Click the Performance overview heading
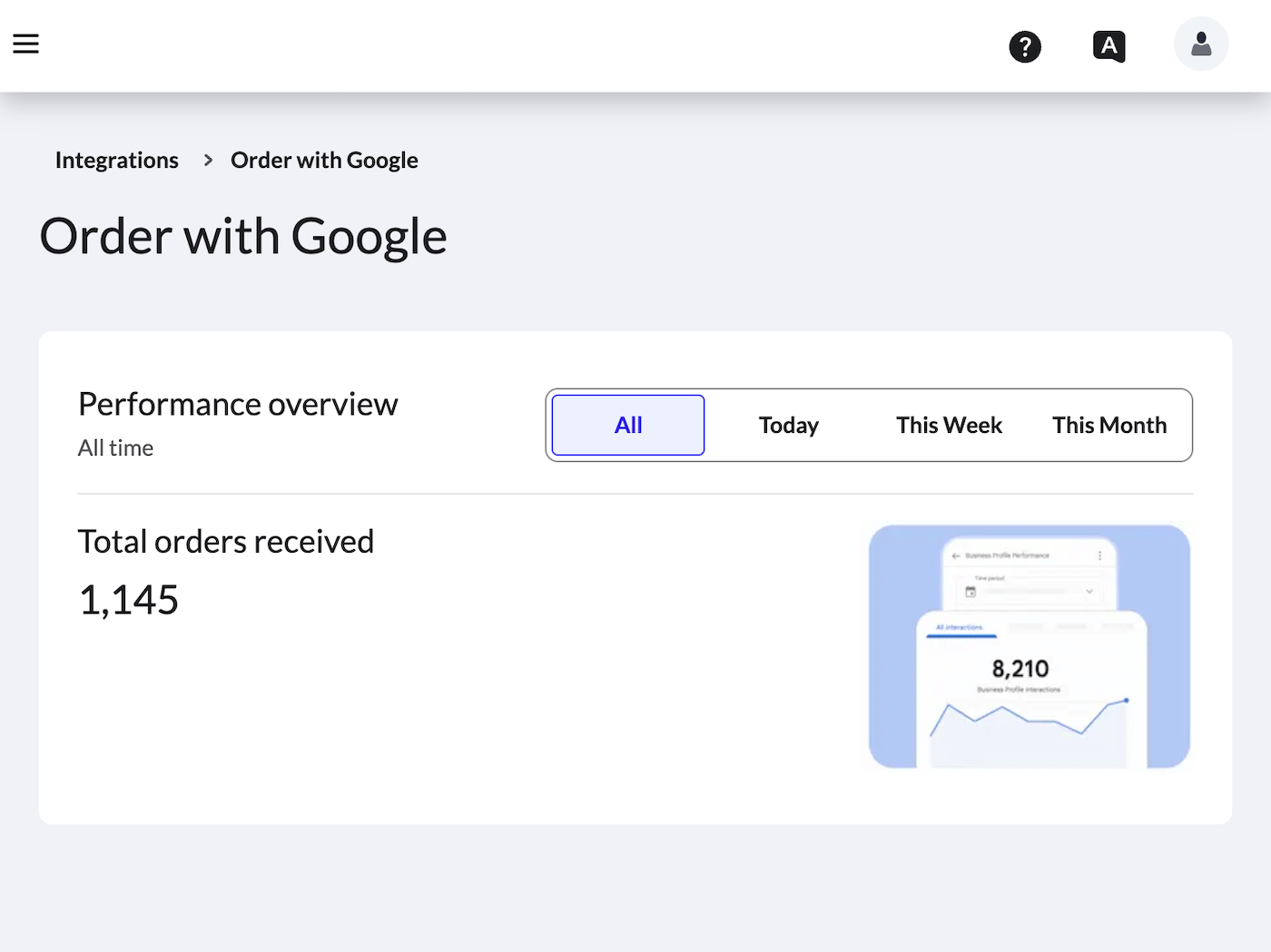 point(238,404)
